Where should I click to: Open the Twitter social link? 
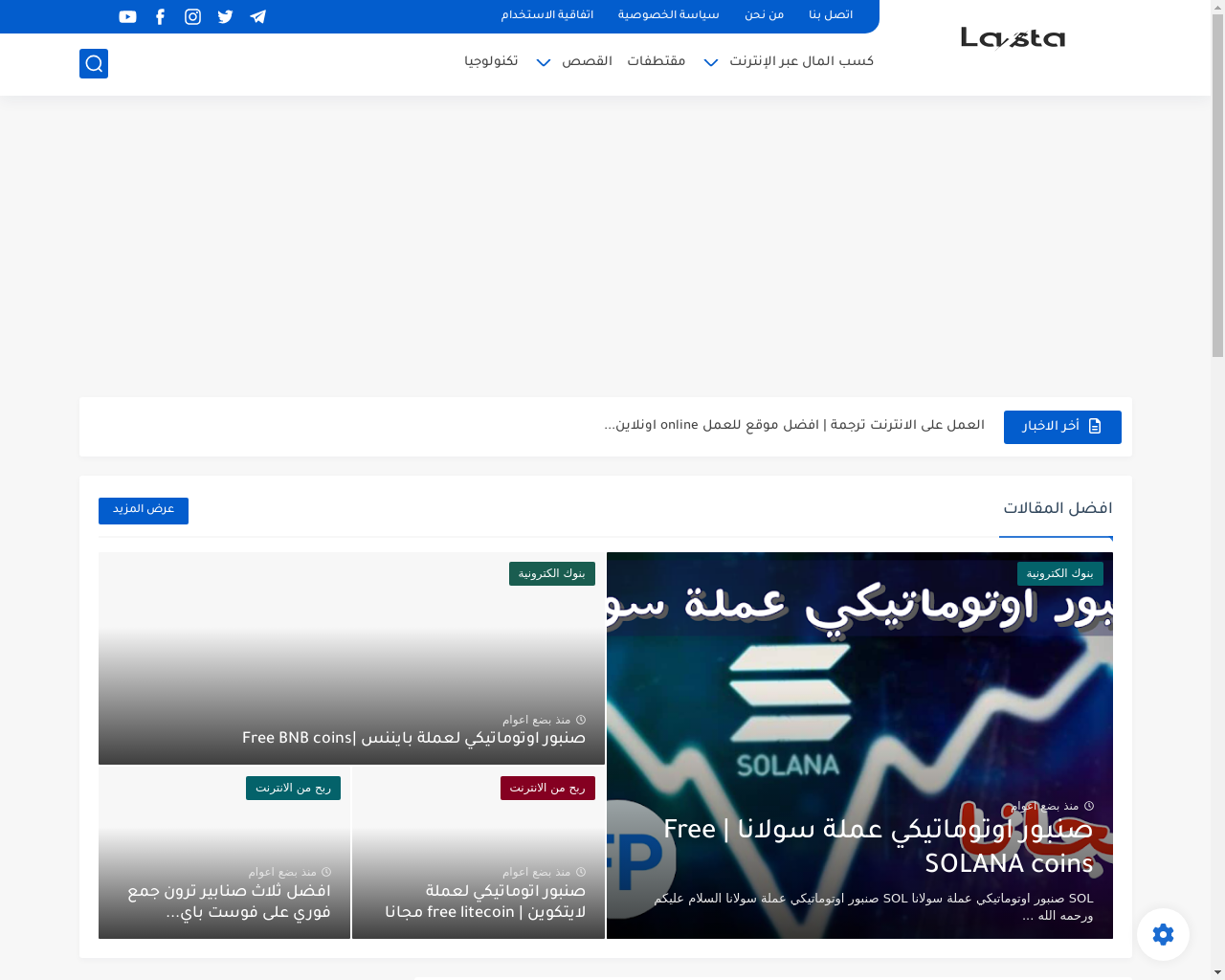tap(225, 16)
